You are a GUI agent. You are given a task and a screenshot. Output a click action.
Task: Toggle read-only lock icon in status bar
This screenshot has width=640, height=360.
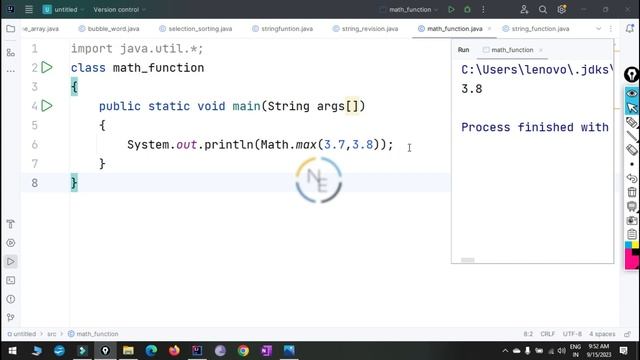pyautogui.click(x=628, y=334)
